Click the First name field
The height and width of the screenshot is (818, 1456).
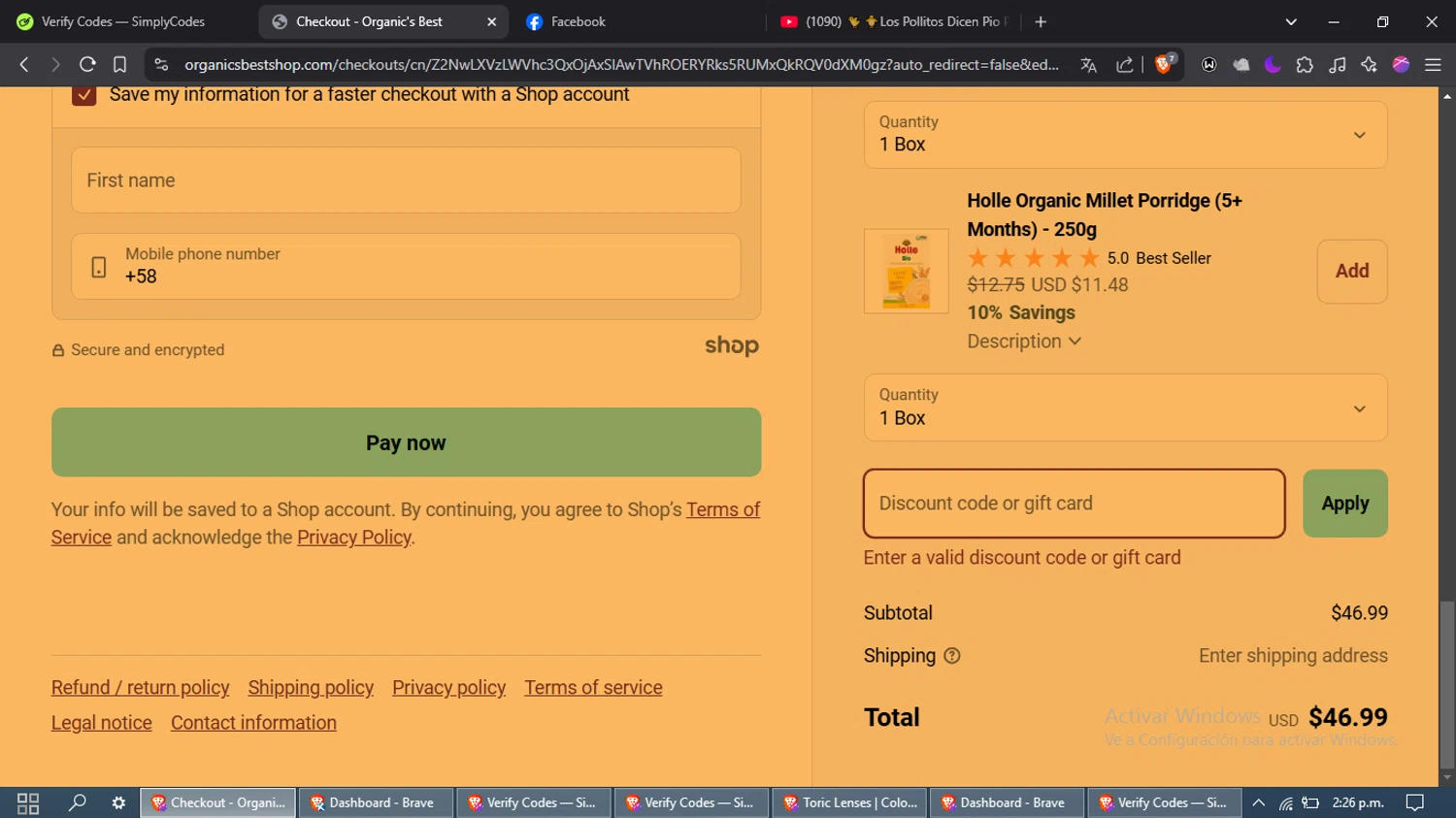(x=406, y=180)
